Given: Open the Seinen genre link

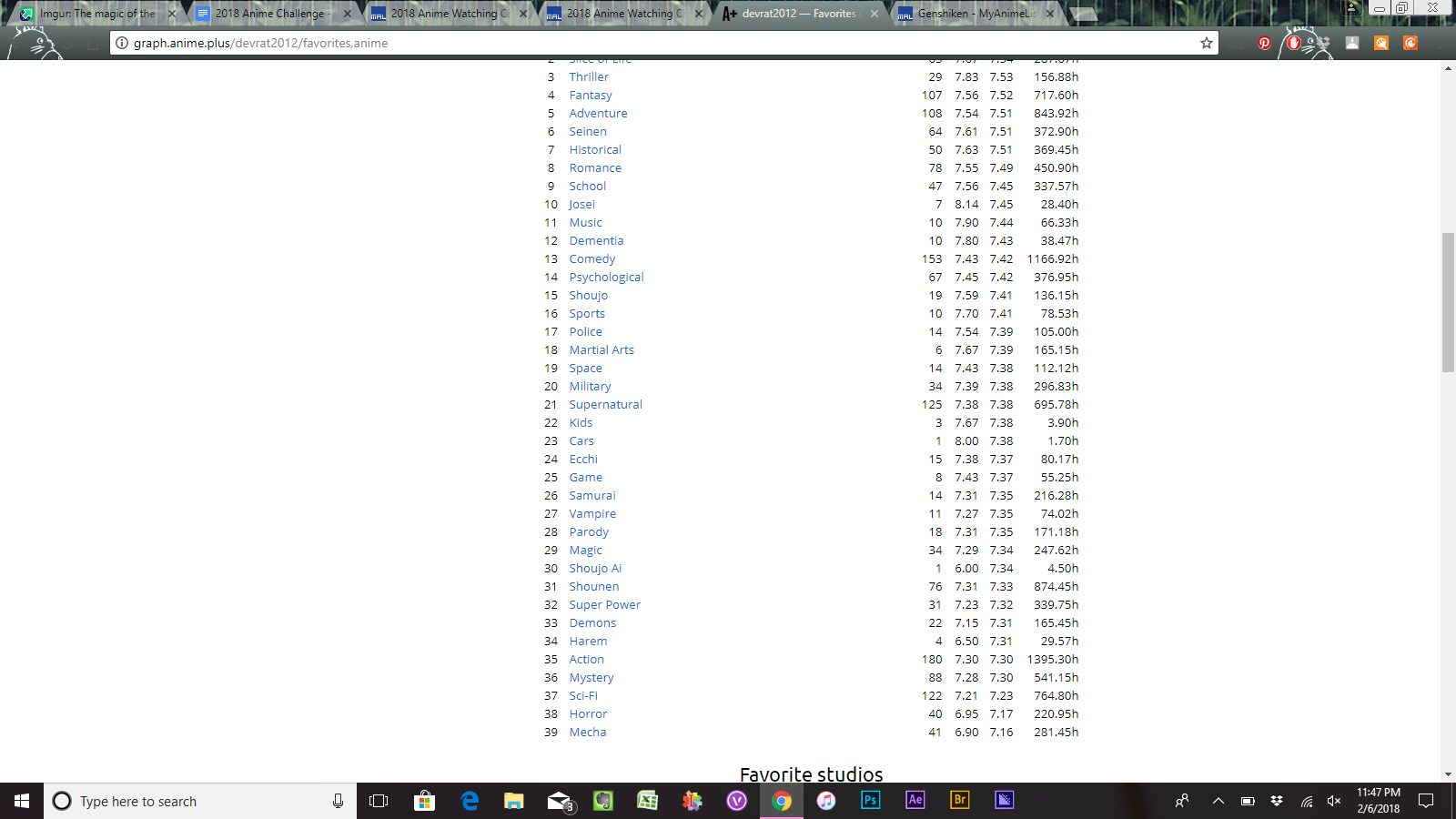Looking at the screenshot, I should [588, 132].
